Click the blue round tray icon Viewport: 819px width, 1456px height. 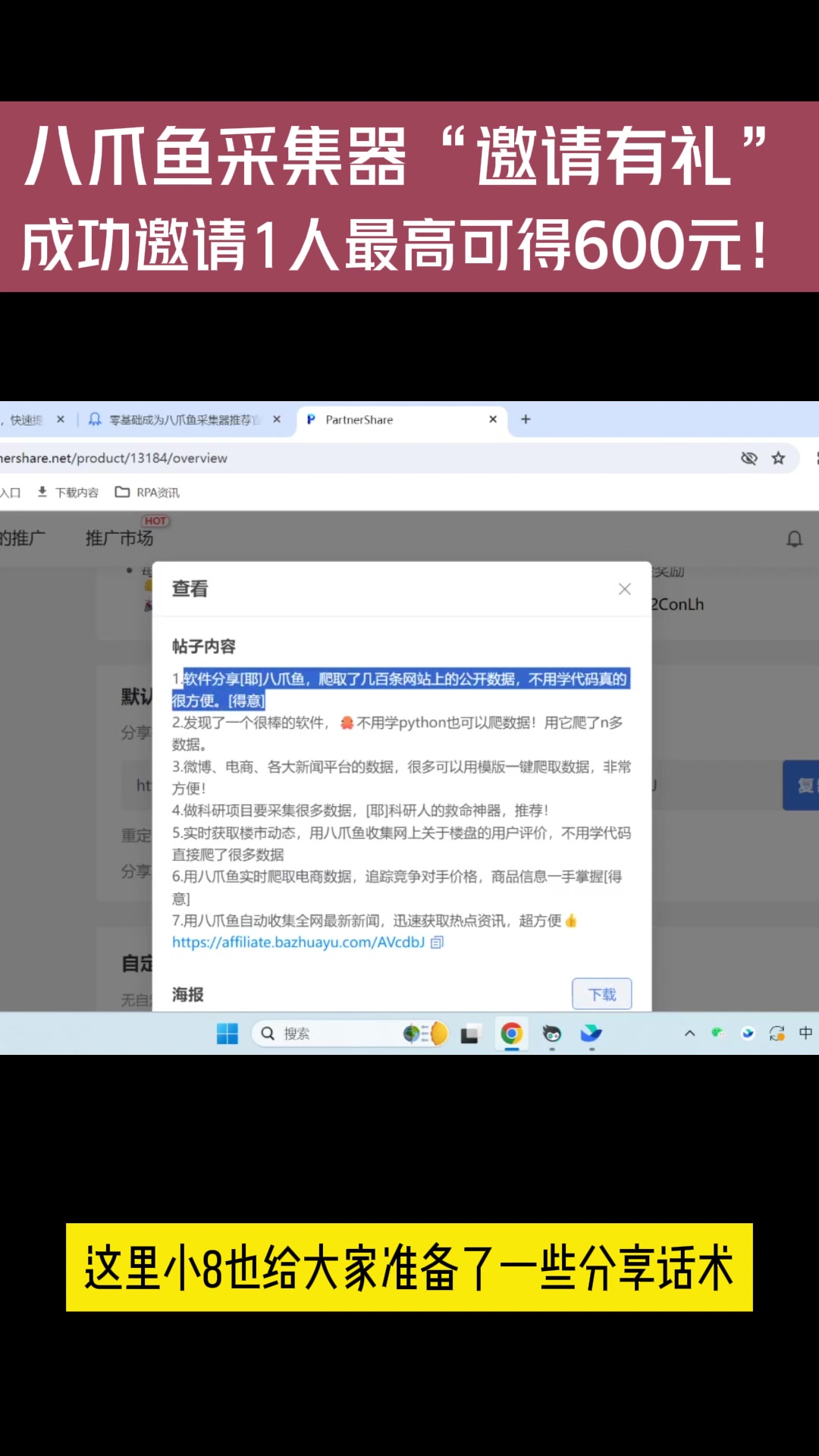coord(748,1033)
